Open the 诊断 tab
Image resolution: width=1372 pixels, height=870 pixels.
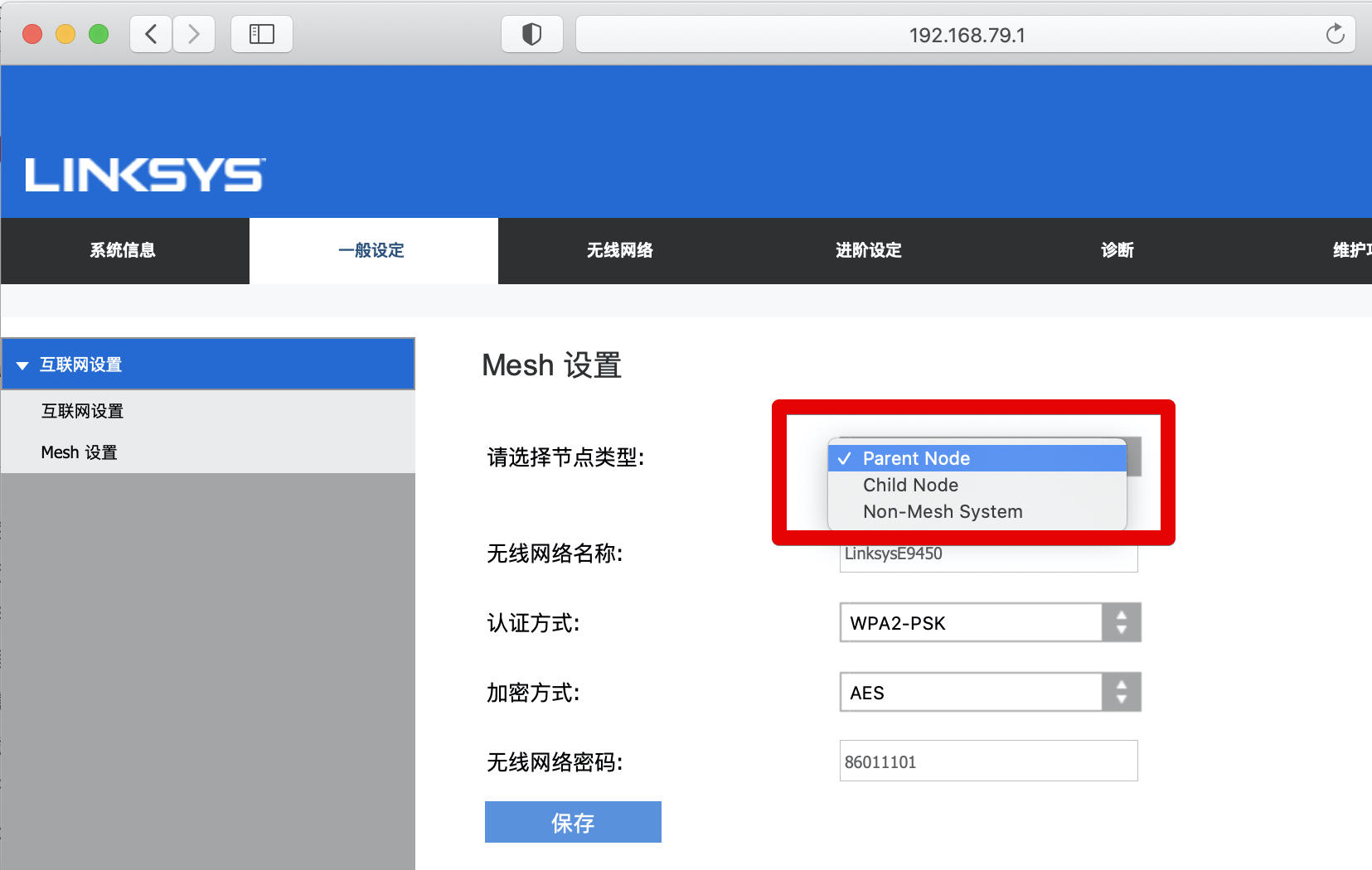(1115, 250)
